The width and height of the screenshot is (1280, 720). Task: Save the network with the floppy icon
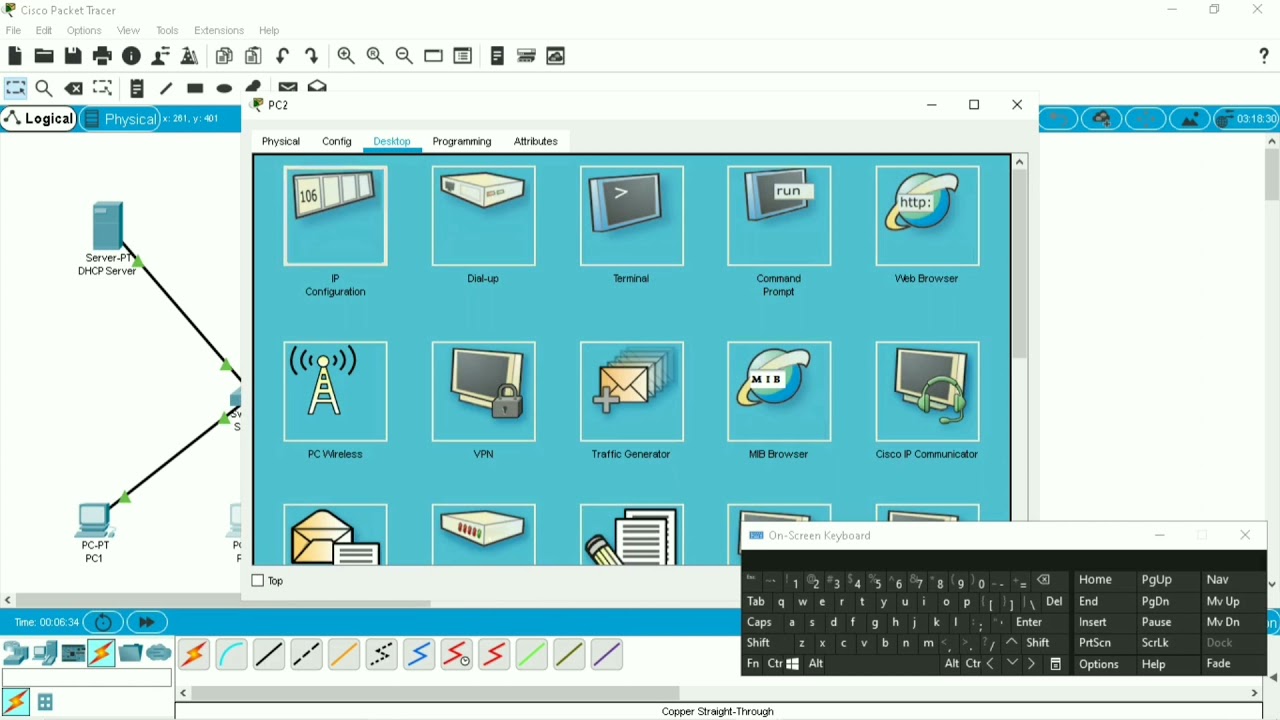coord(73,56)
